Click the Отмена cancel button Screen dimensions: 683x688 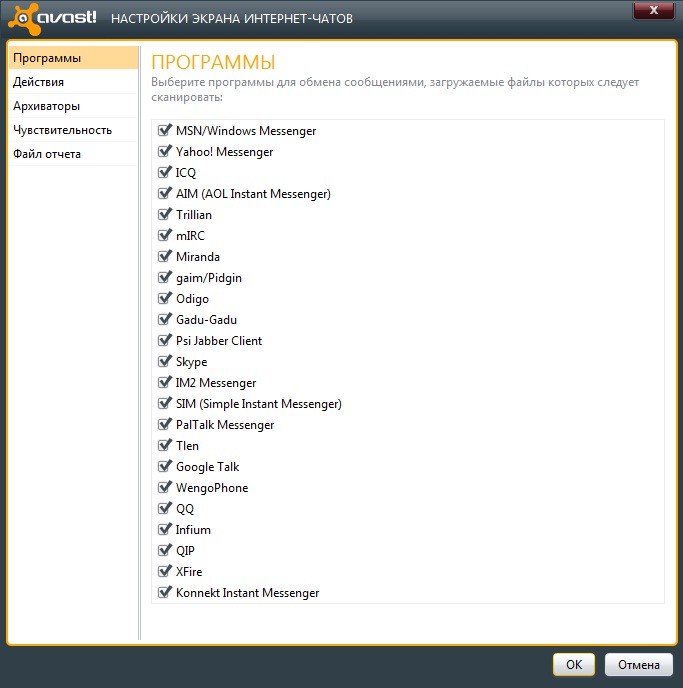639,664
